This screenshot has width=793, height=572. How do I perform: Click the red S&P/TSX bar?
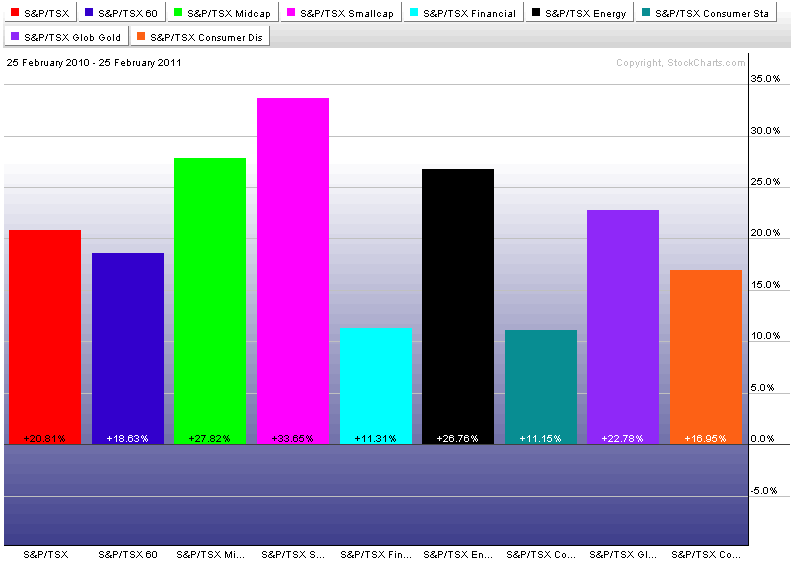point(44,336)
